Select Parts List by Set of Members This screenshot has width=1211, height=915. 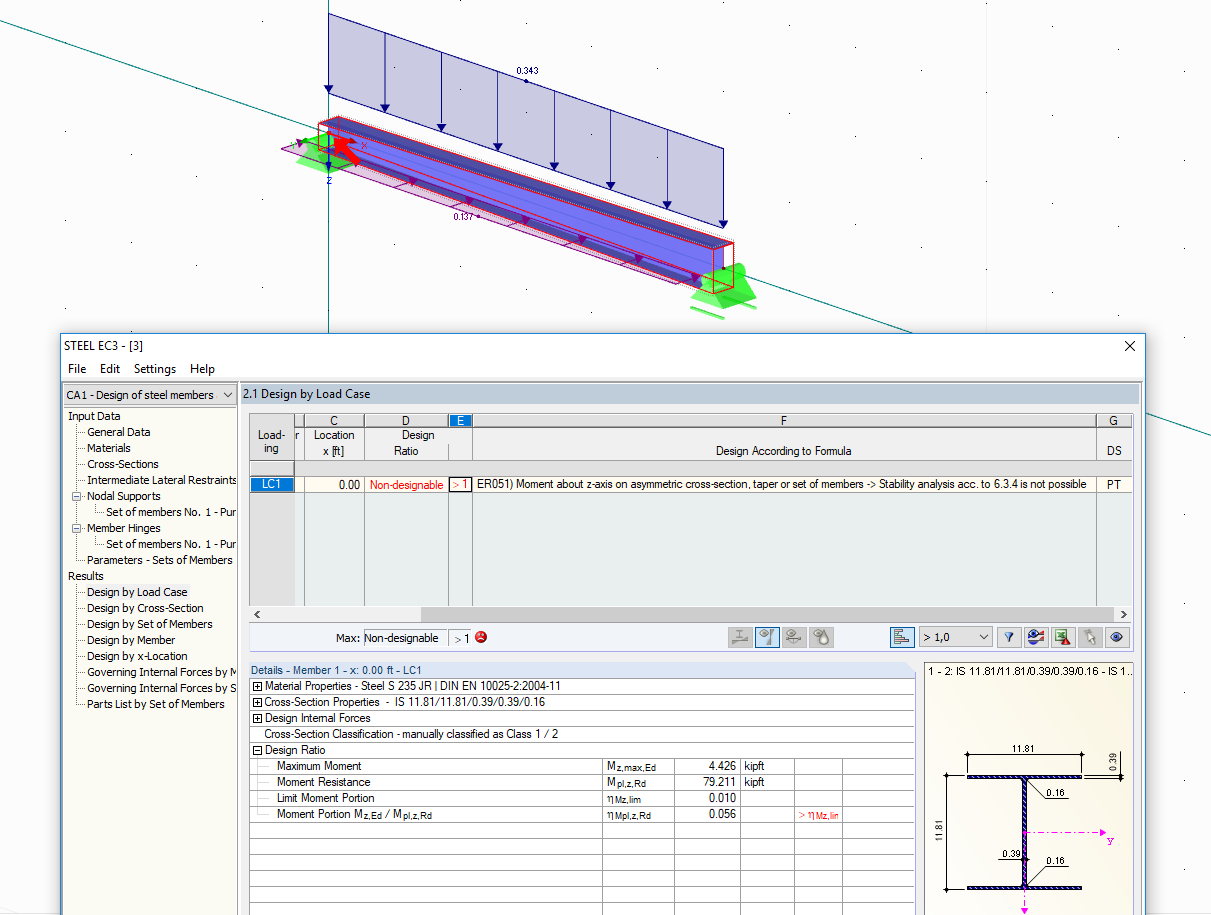(x=156, y=704)
